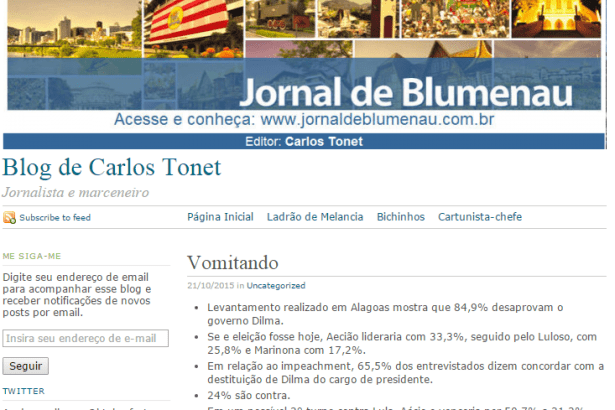Open the Uncategorized category link
615x410 pixels.
(x=276, y=286)
